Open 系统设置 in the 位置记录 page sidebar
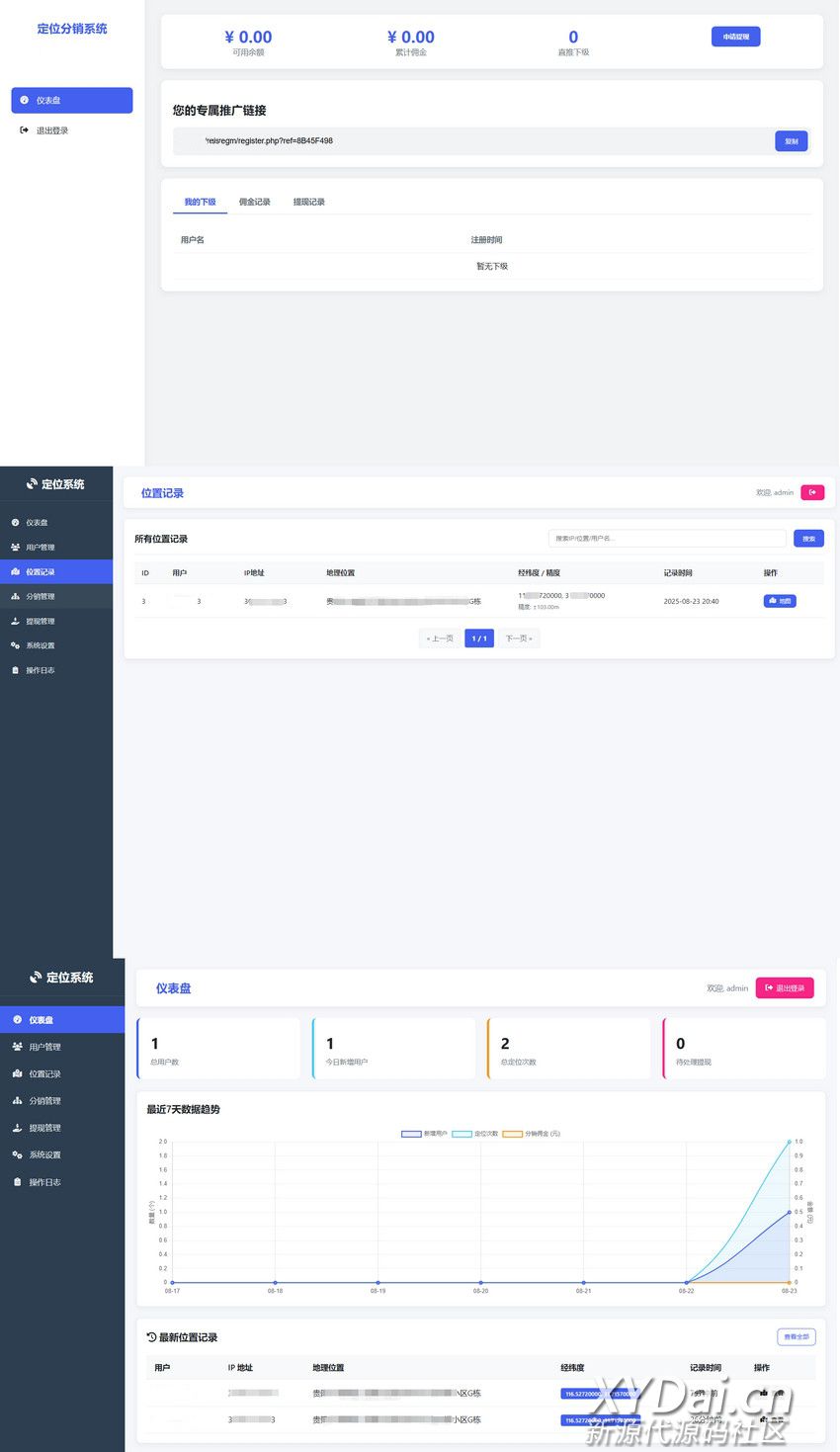 click(x=40, y=645)
